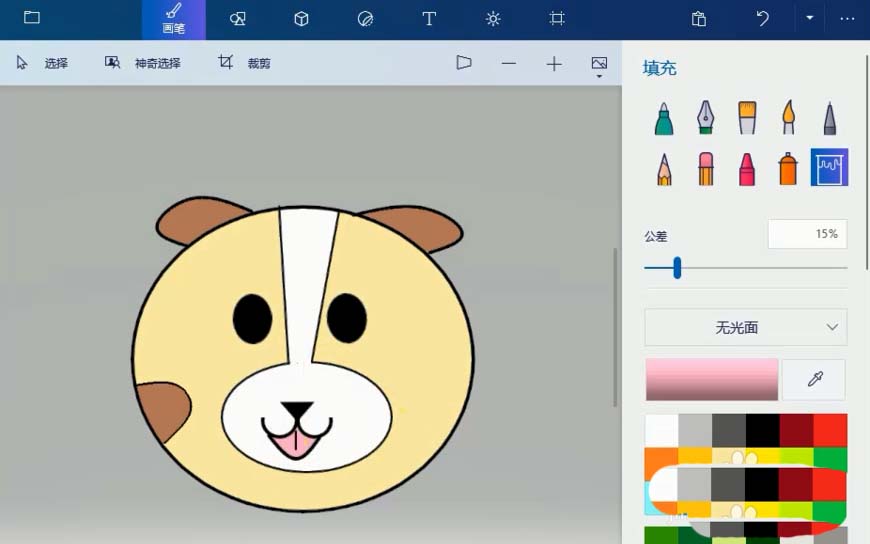Click the Undo arrow
This screenshot has height=544, width=870.
point(763,19)
